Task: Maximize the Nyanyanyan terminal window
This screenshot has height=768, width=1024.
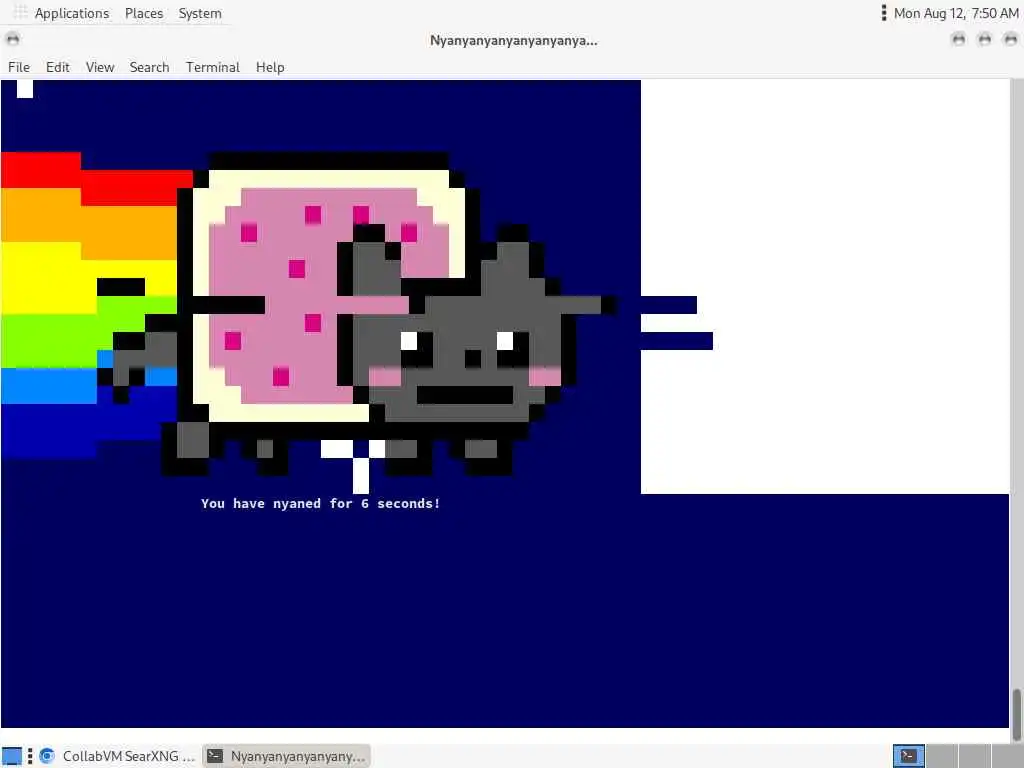Action: pos(984,40)
